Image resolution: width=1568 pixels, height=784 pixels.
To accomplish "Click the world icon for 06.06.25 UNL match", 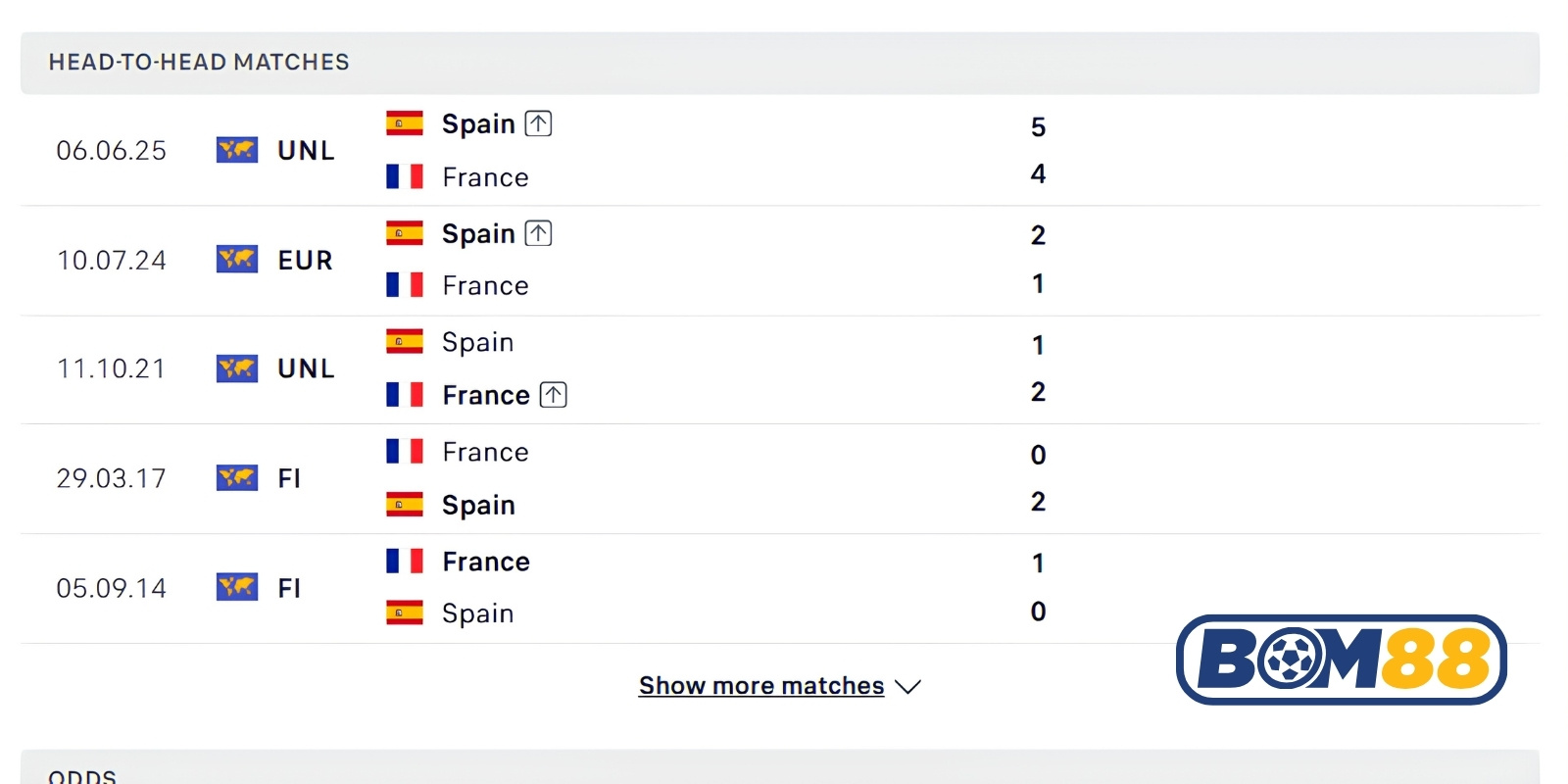I will tap(237, 150).
